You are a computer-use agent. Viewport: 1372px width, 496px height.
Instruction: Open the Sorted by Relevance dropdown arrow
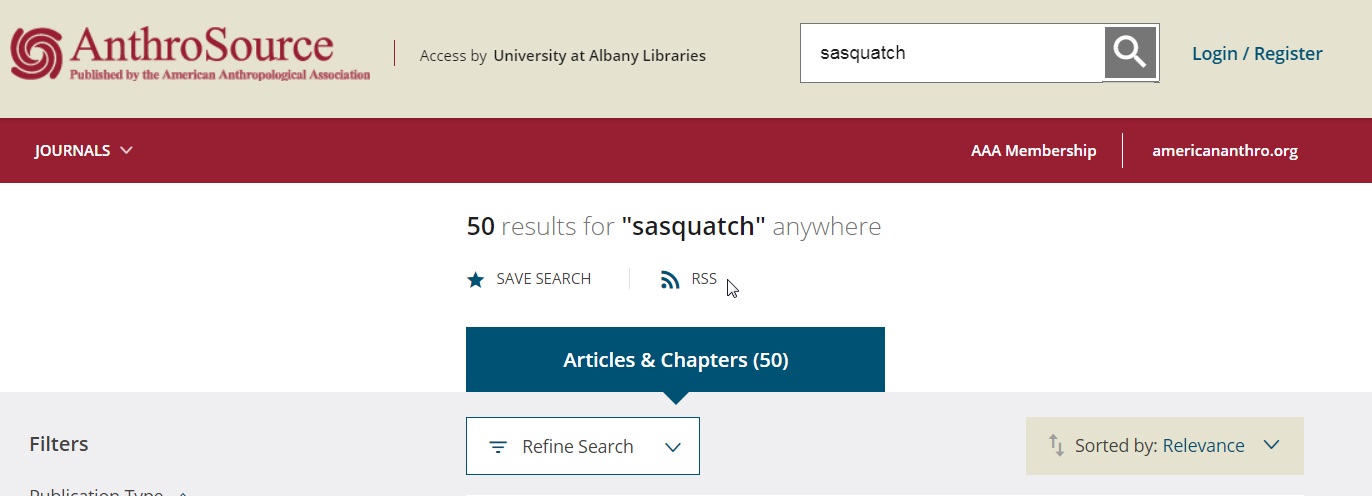click(x=1271, y=445)
